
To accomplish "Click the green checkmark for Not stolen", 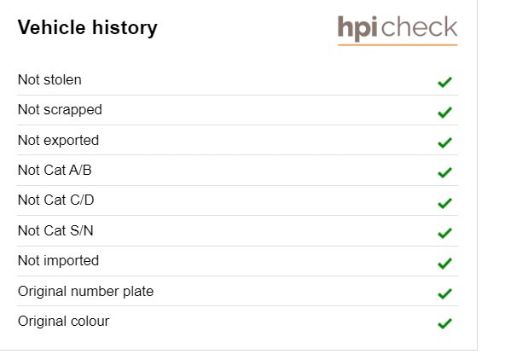I will tap(445, 82).
